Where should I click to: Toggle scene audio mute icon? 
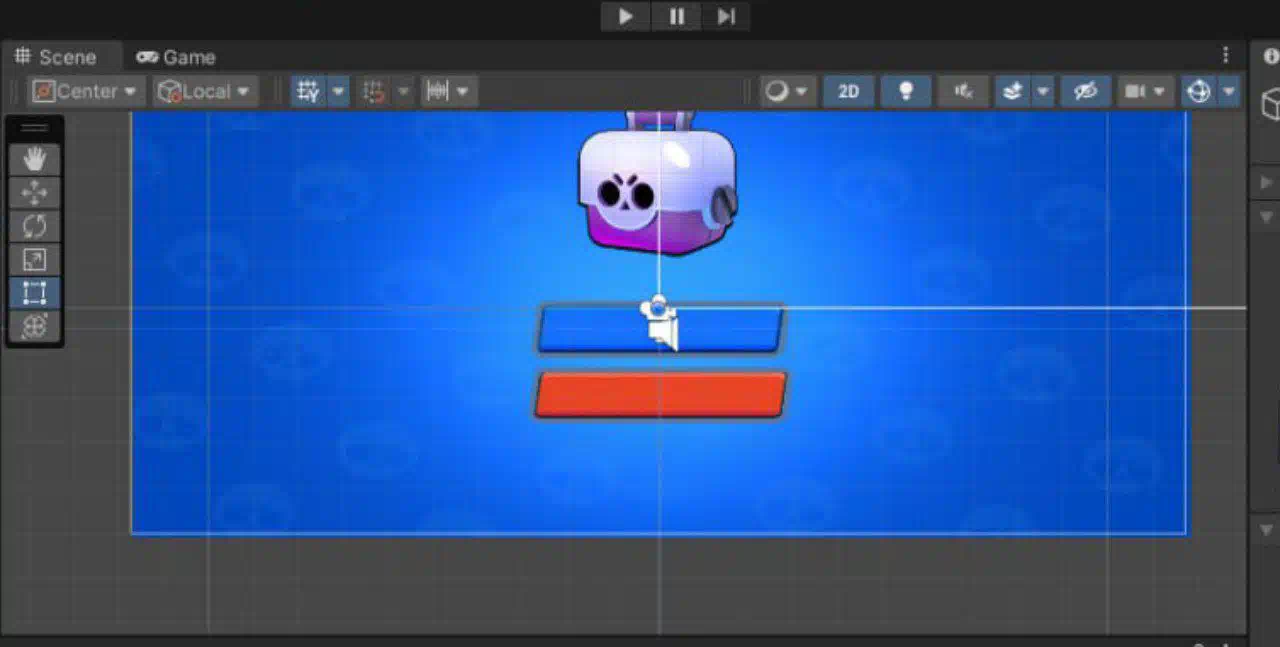point(964,91)
